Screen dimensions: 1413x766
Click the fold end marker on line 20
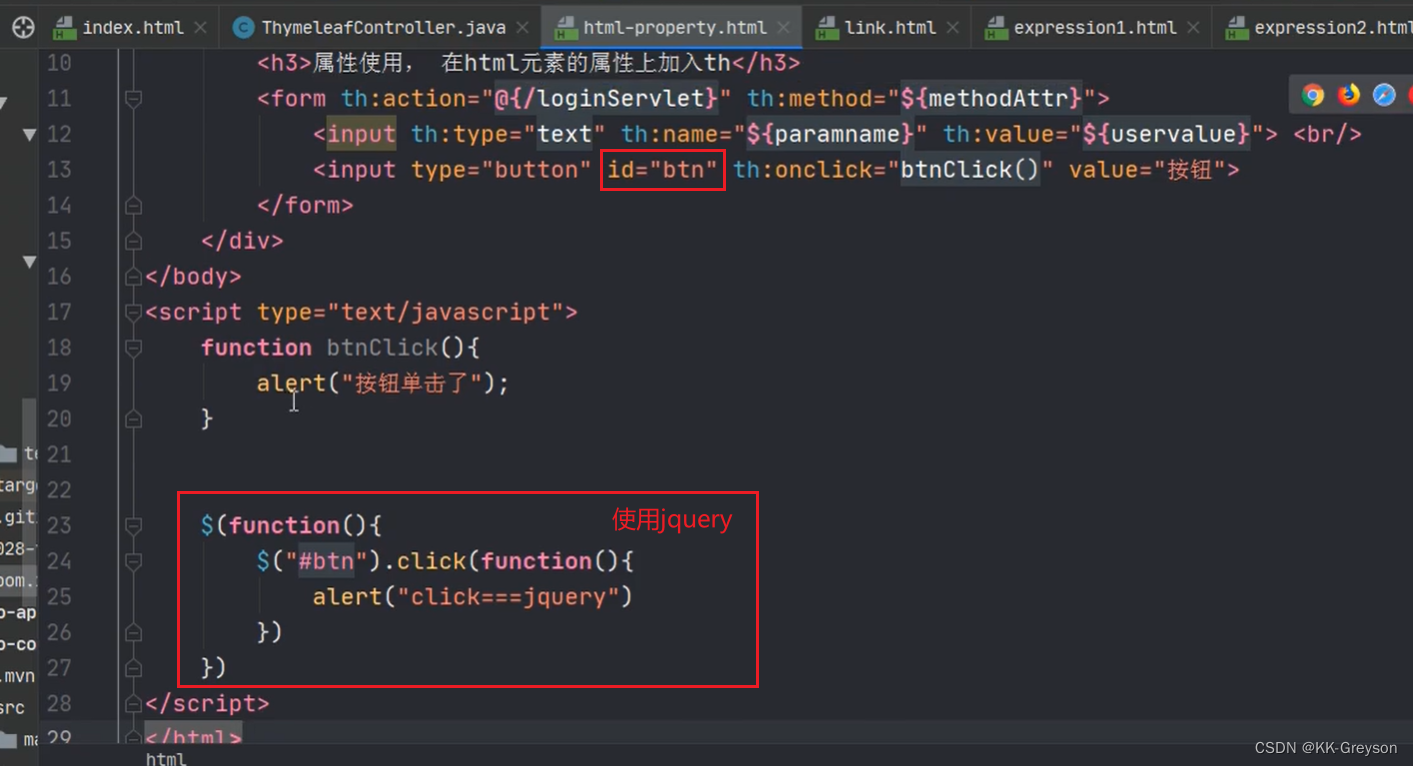[133, 420]
